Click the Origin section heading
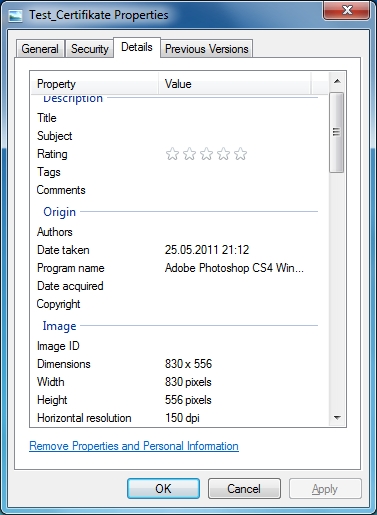 (60, 212)
